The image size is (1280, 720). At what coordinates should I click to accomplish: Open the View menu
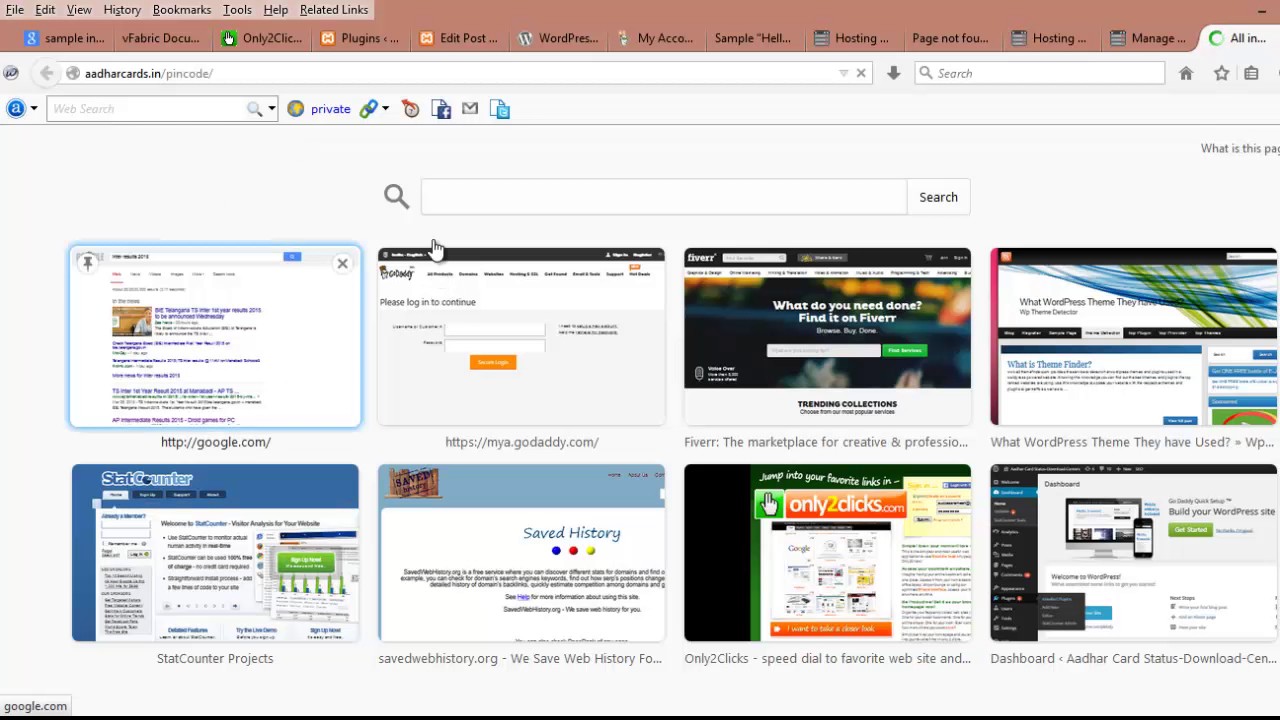pos(79,10)
